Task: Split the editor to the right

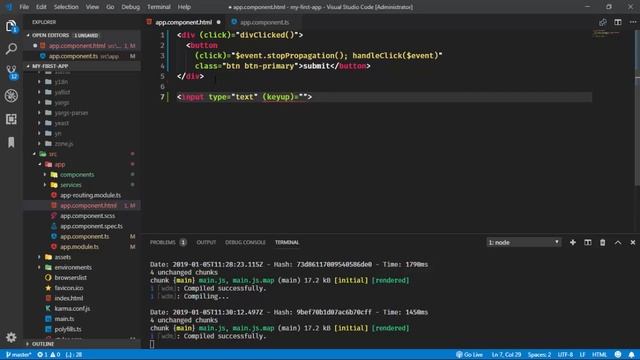Action: point(618,22)
